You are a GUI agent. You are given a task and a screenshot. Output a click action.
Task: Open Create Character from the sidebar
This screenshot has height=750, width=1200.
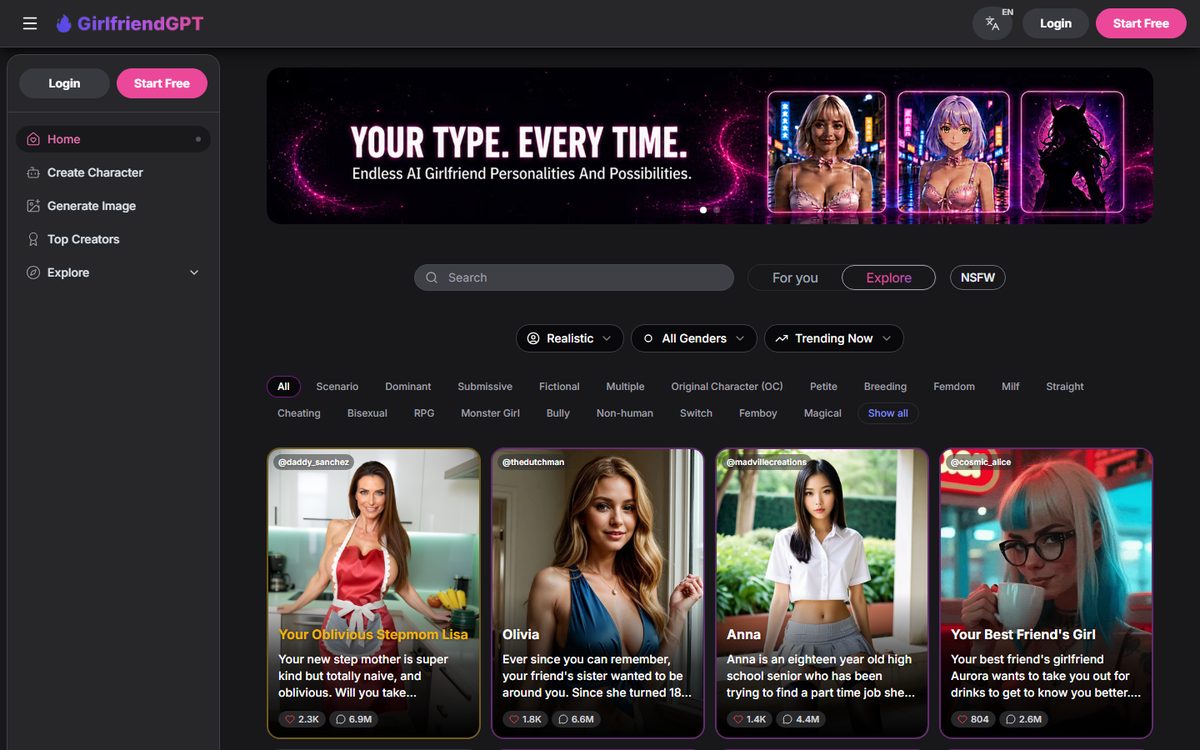pyautogui.click(x=113, y=172)
